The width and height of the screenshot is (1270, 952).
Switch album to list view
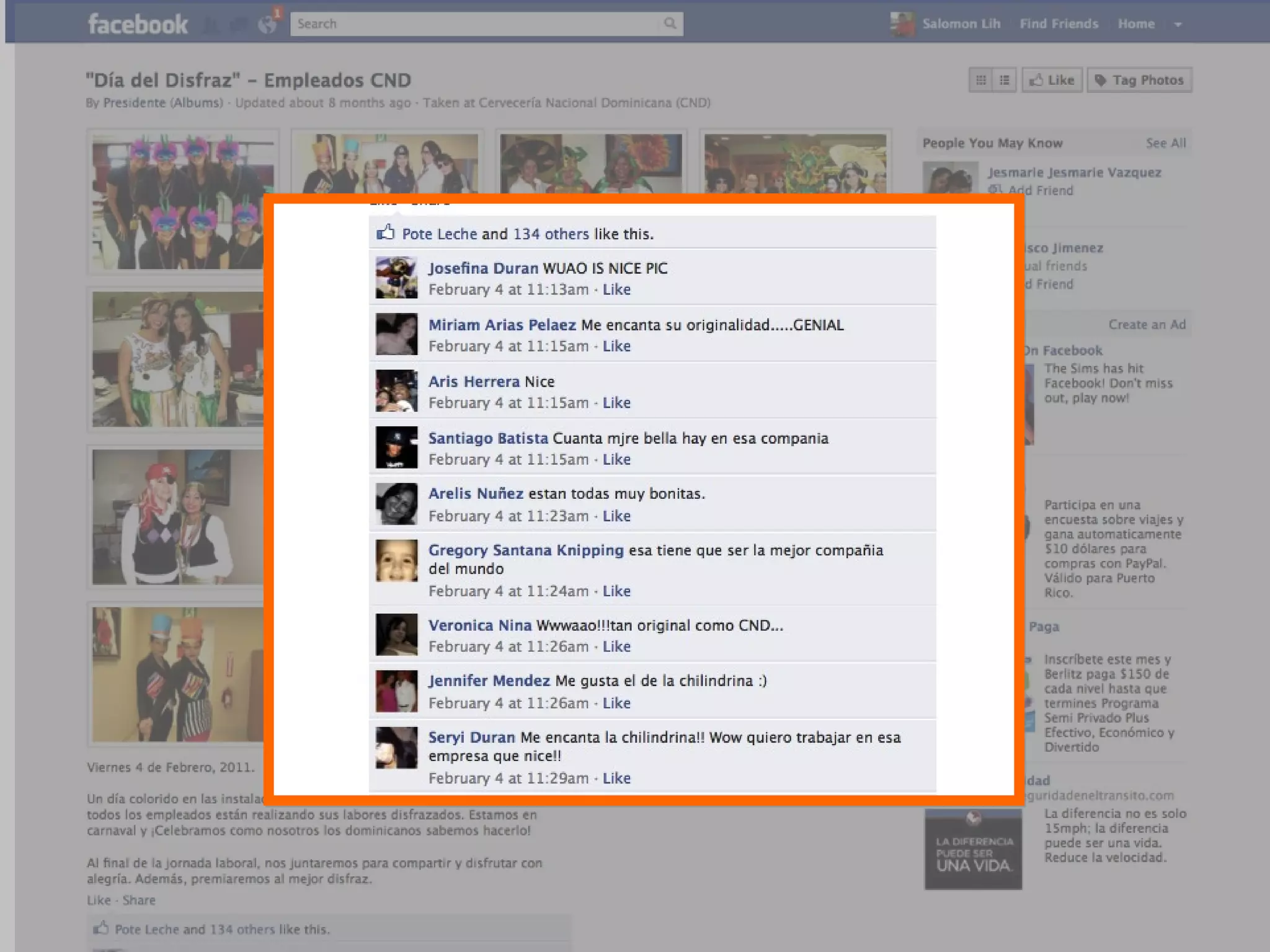[x=1005, y=80]
